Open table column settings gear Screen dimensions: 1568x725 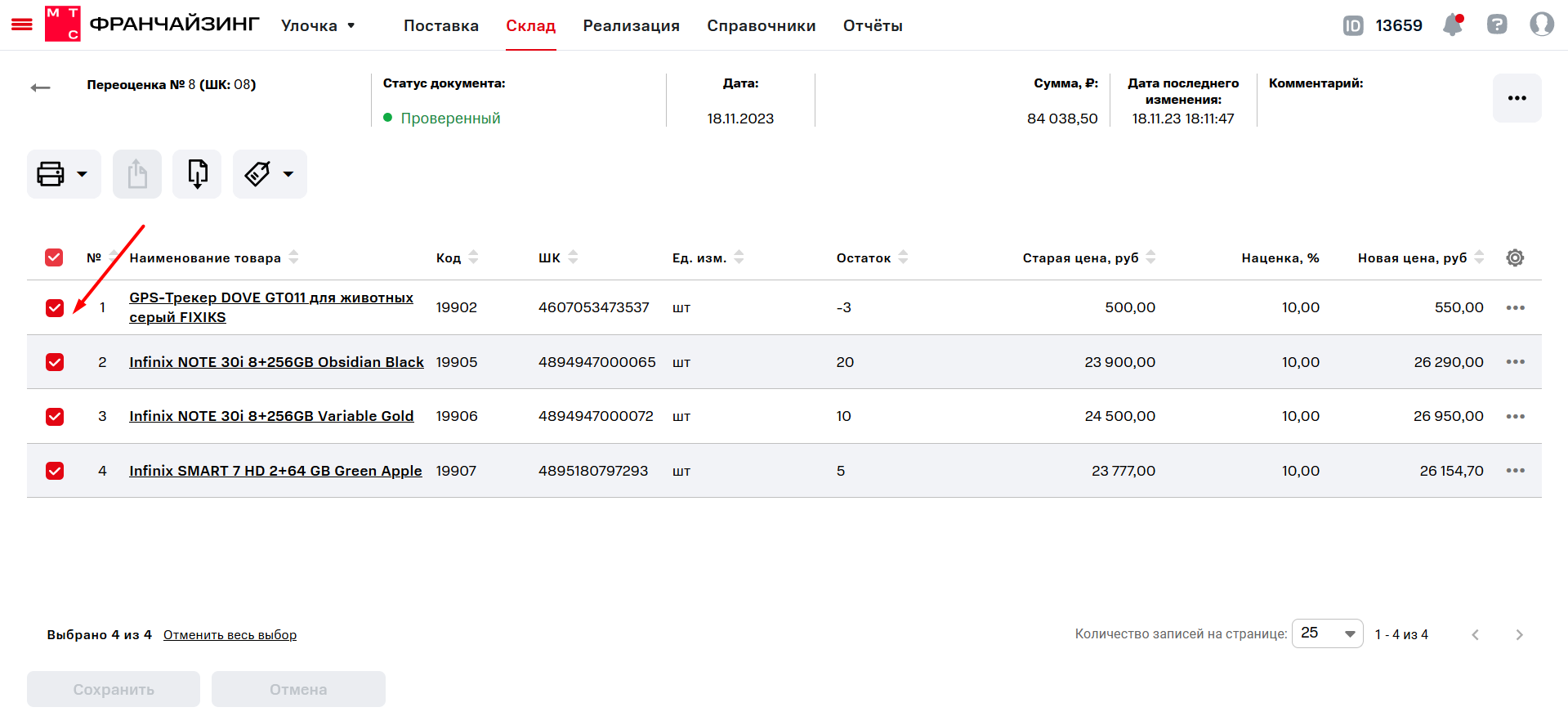tap(1515, 257)
